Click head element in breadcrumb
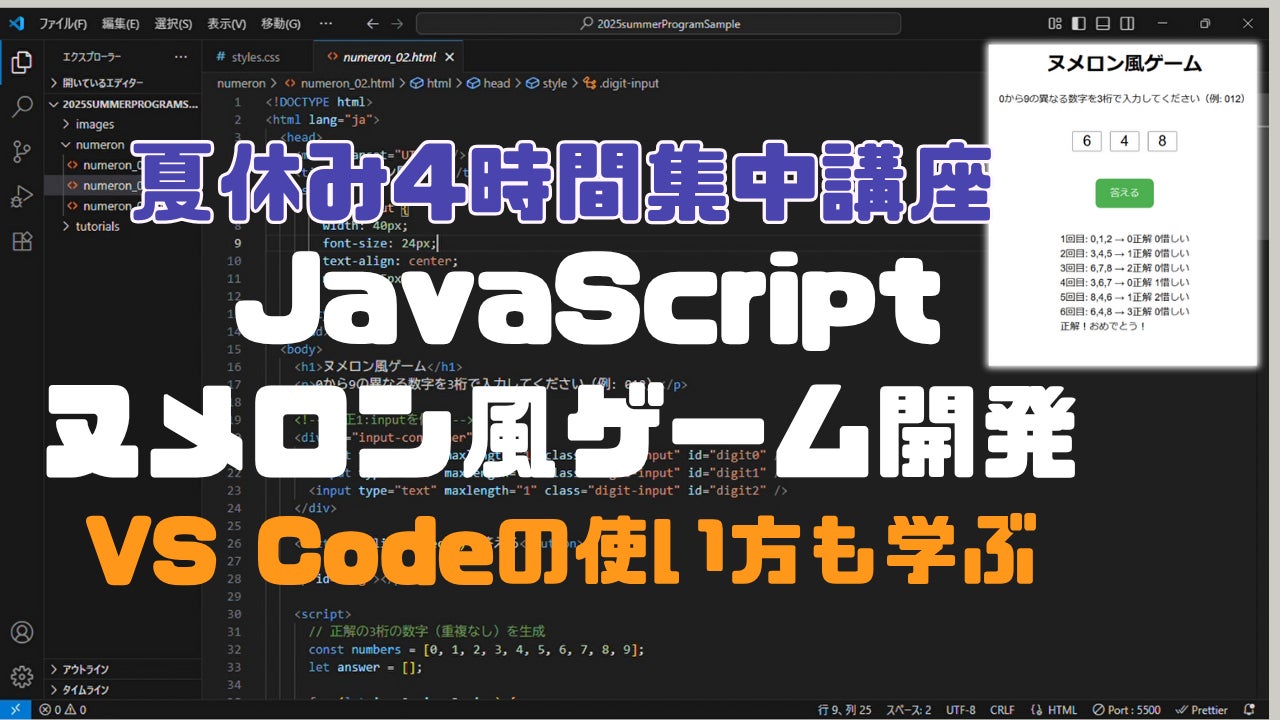 point(489,84)
